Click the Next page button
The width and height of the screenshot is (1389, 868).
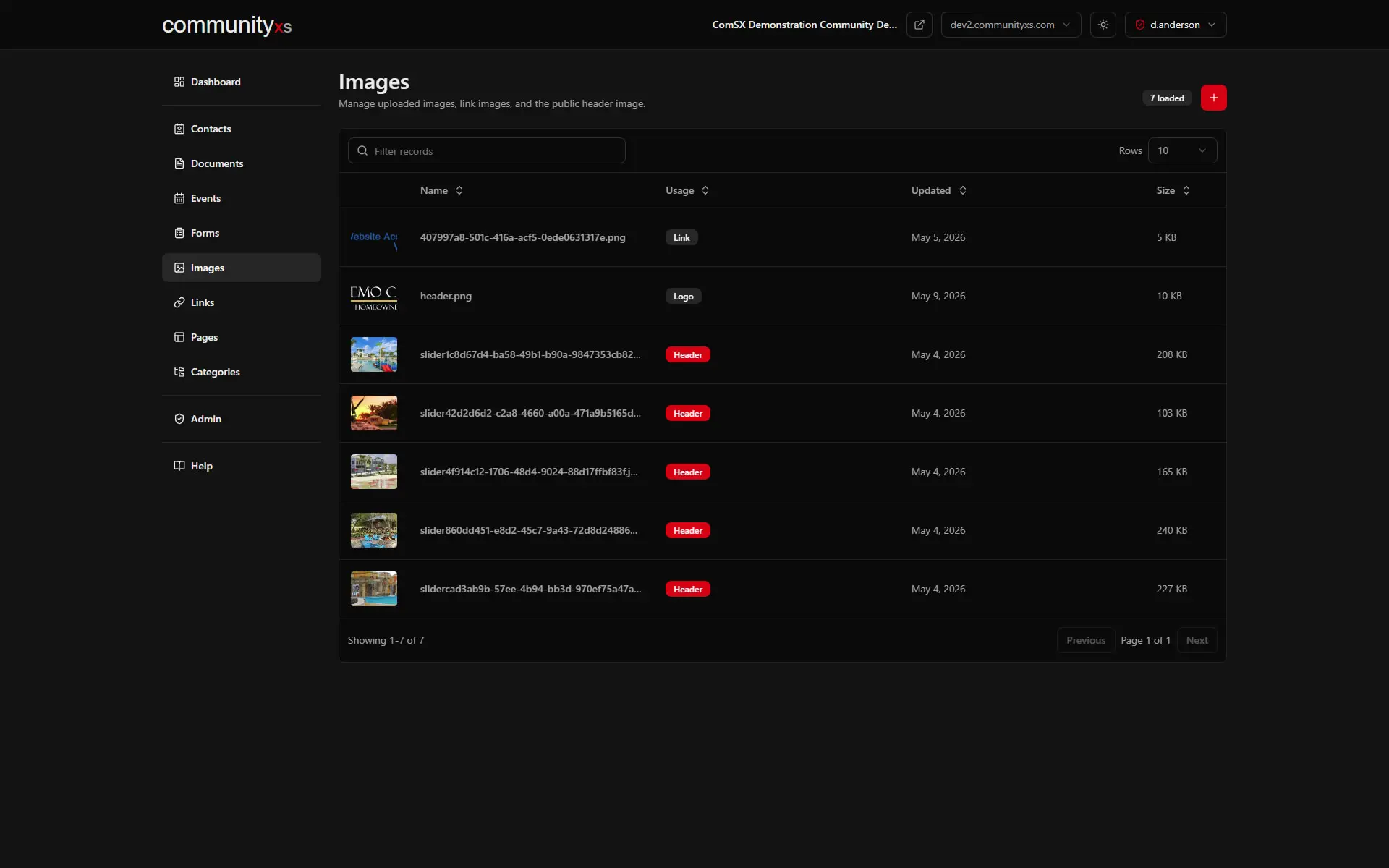coord(1197,640)
